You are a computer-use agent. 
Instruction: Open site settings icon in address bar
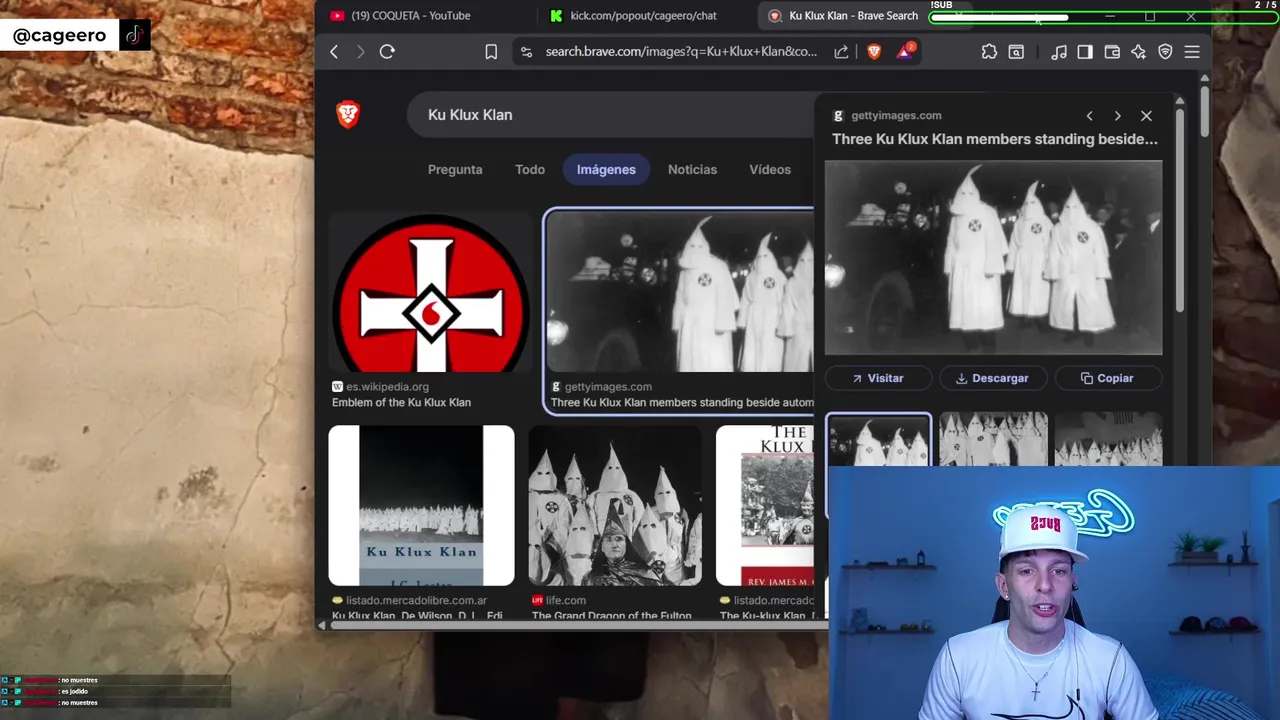point(527,52)
